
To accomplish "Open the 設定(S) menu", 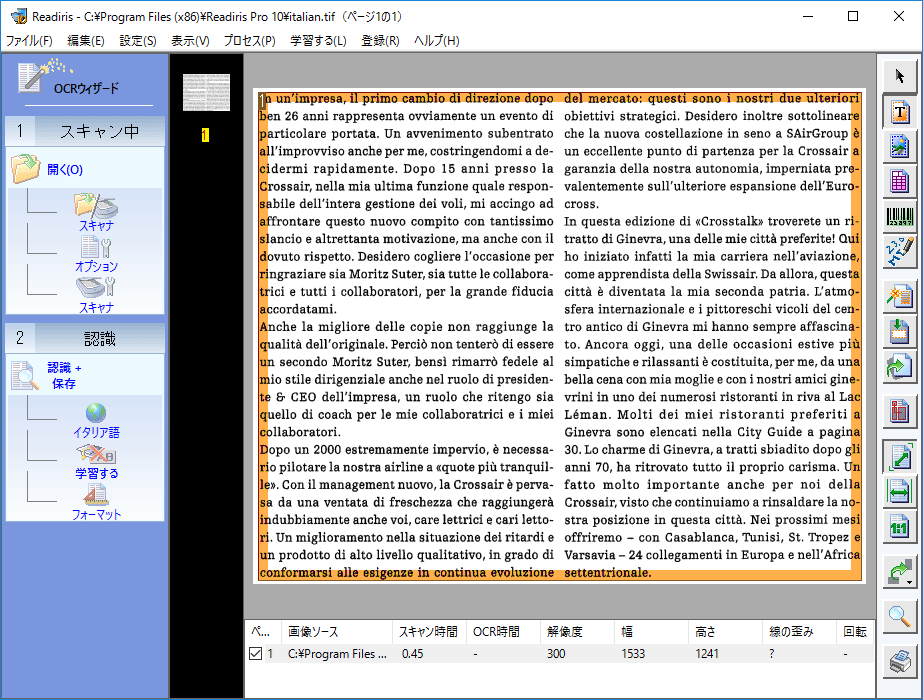I will (x=138, y=41).
